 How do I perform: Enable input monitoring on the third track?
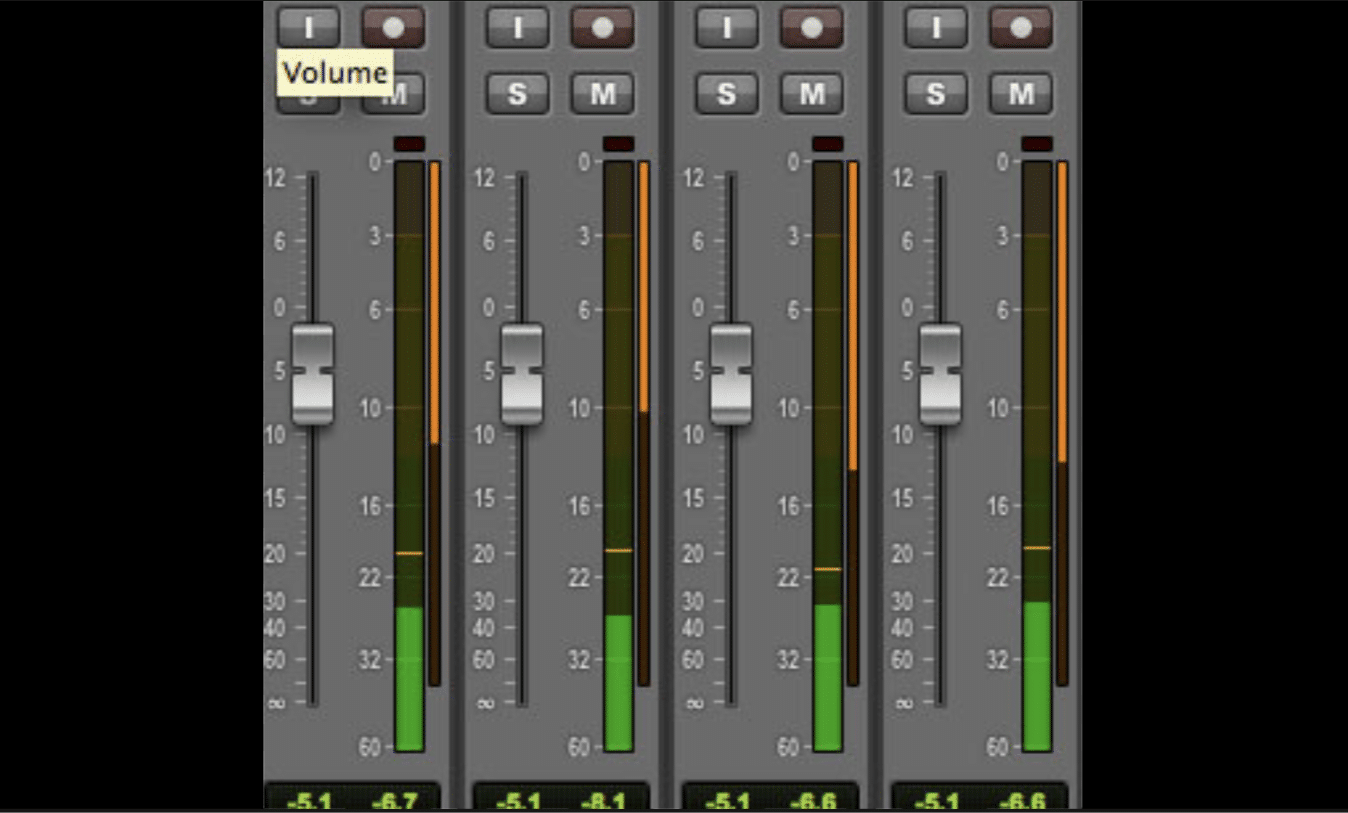tap(727, 27)
